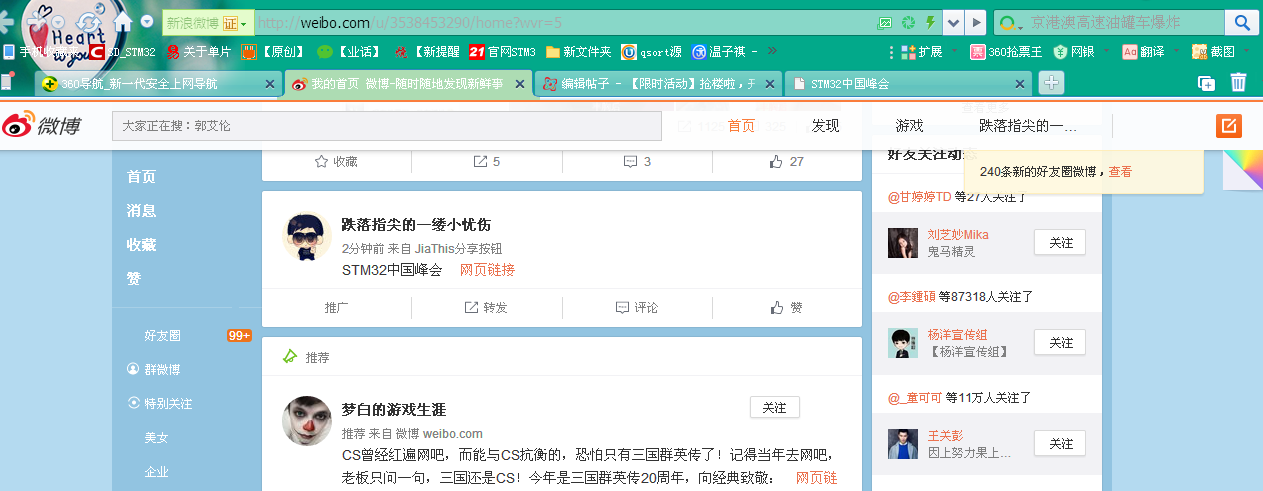Viewport: 1263px width, 491px height.
Task: Click the phone icon left of tabs
Action: (8, 82)
